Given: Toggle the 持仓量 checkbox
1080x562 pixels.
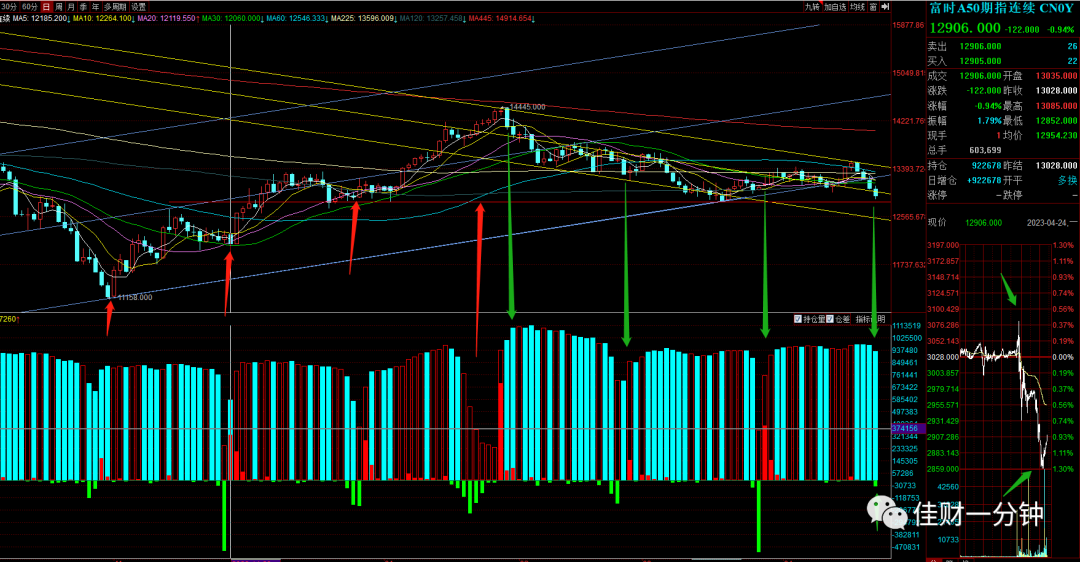Looking at the screenshot, I should pos(809,319).
